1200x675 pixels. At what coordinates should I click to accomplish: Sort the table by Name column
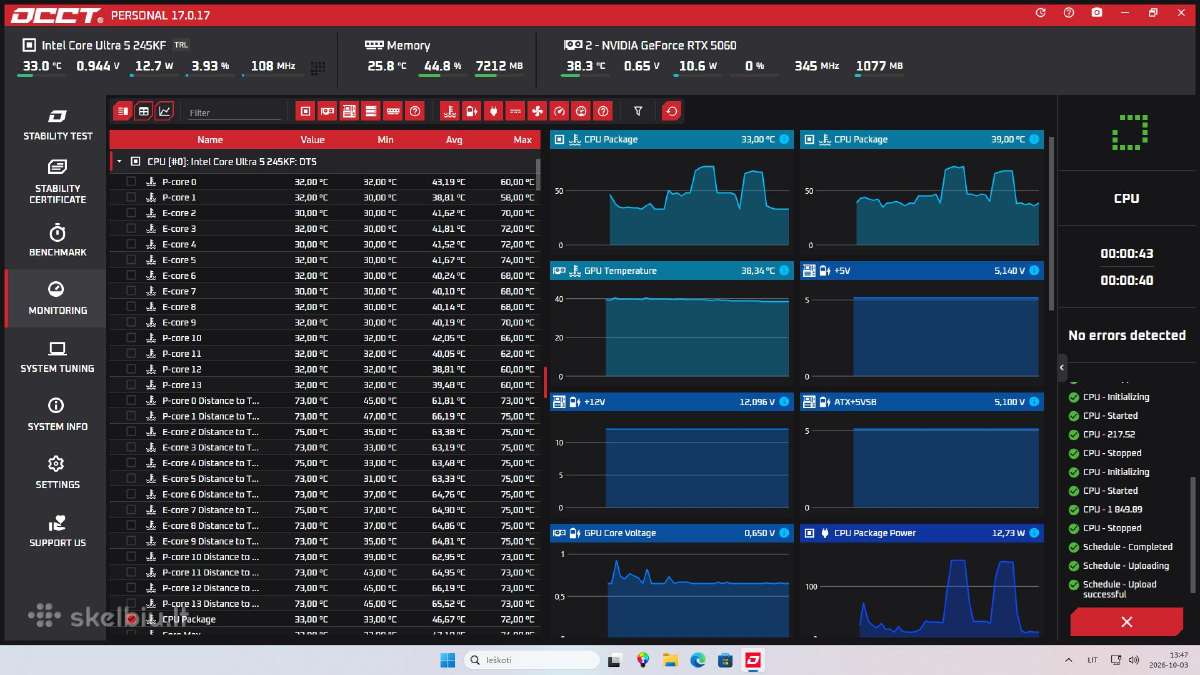[x=210, y=140]
